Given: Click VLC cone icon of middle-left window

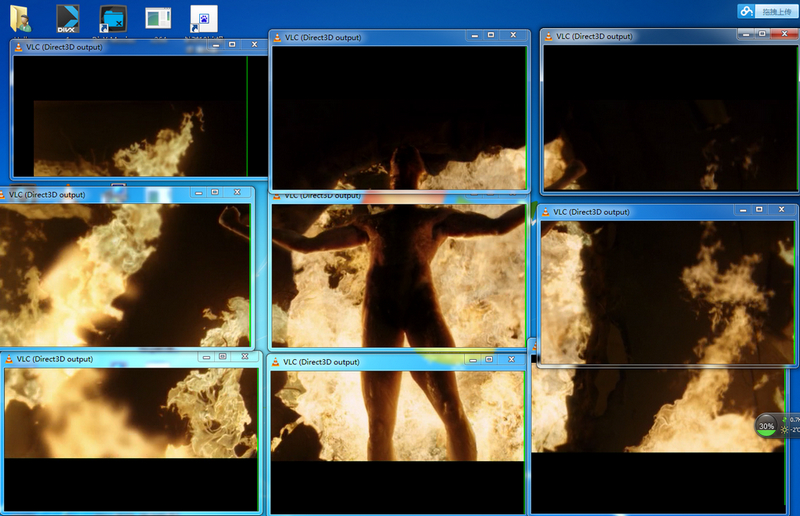Looking at the screenshot, I should (2, 194).
